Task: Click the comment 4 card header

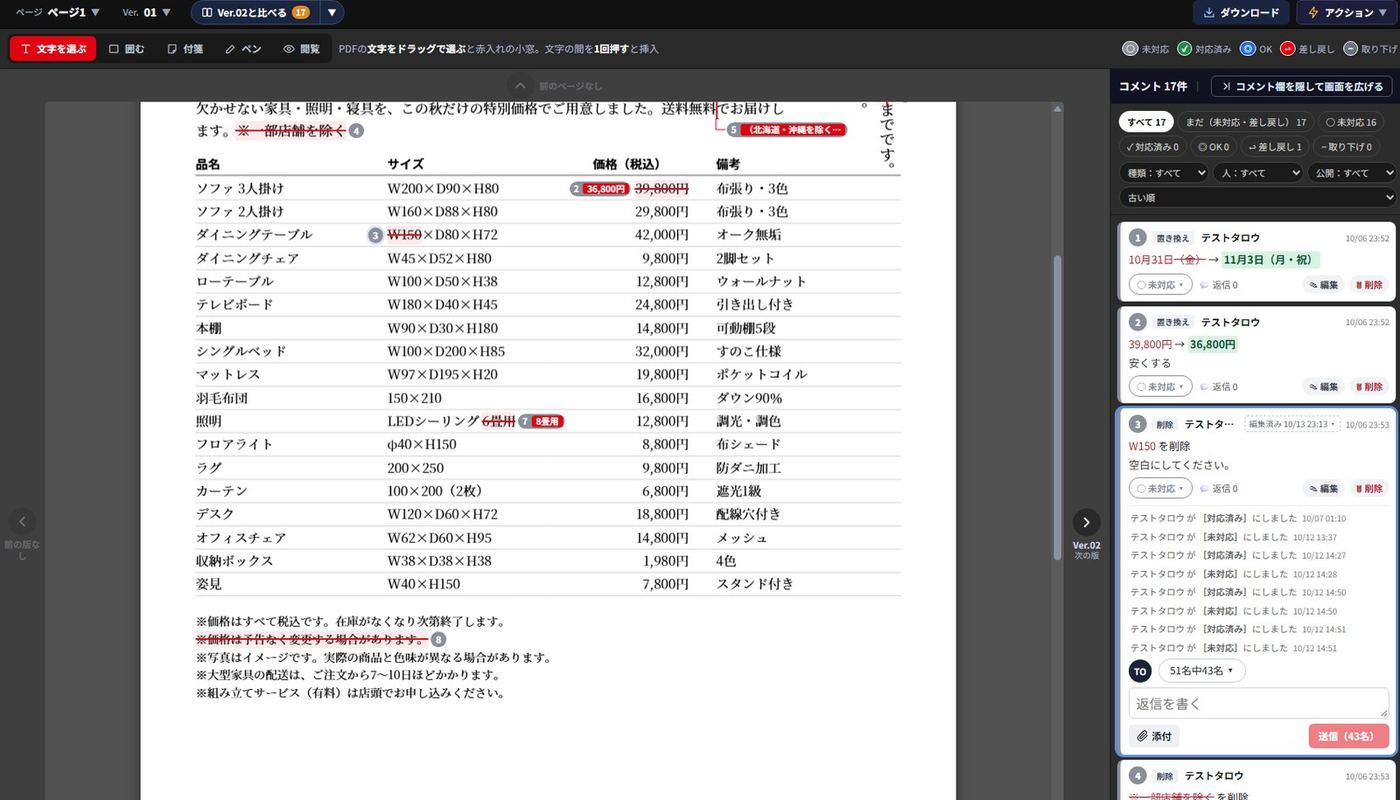Action: [1258, 775]
